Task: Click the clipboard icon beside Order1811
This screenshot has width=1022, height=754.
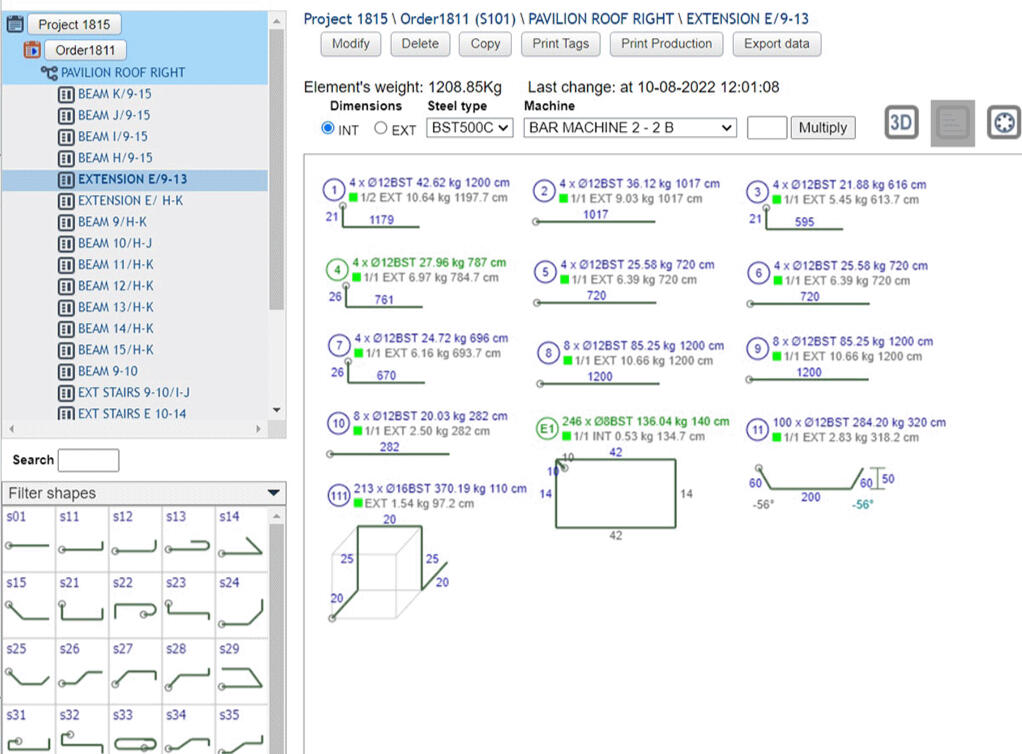Action: 32,49
